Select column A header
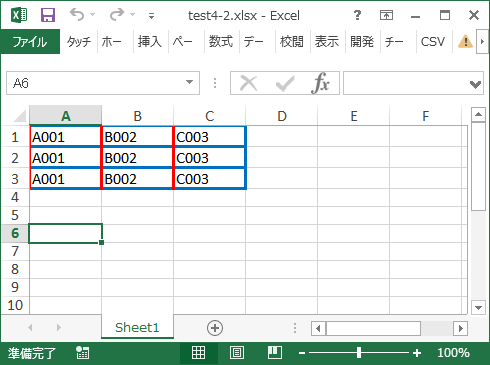Viewport: 490px width, 365px height. [x=66, y=116]
